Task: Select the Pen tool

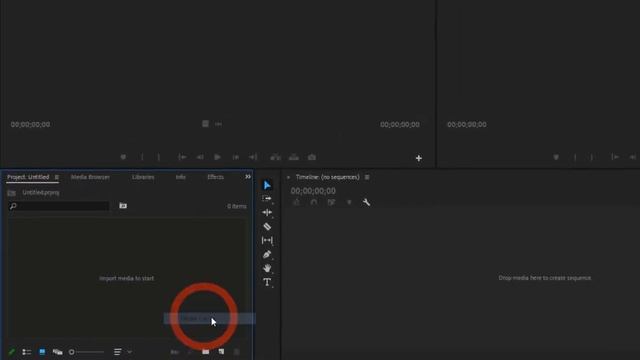Action: [267, 255]
